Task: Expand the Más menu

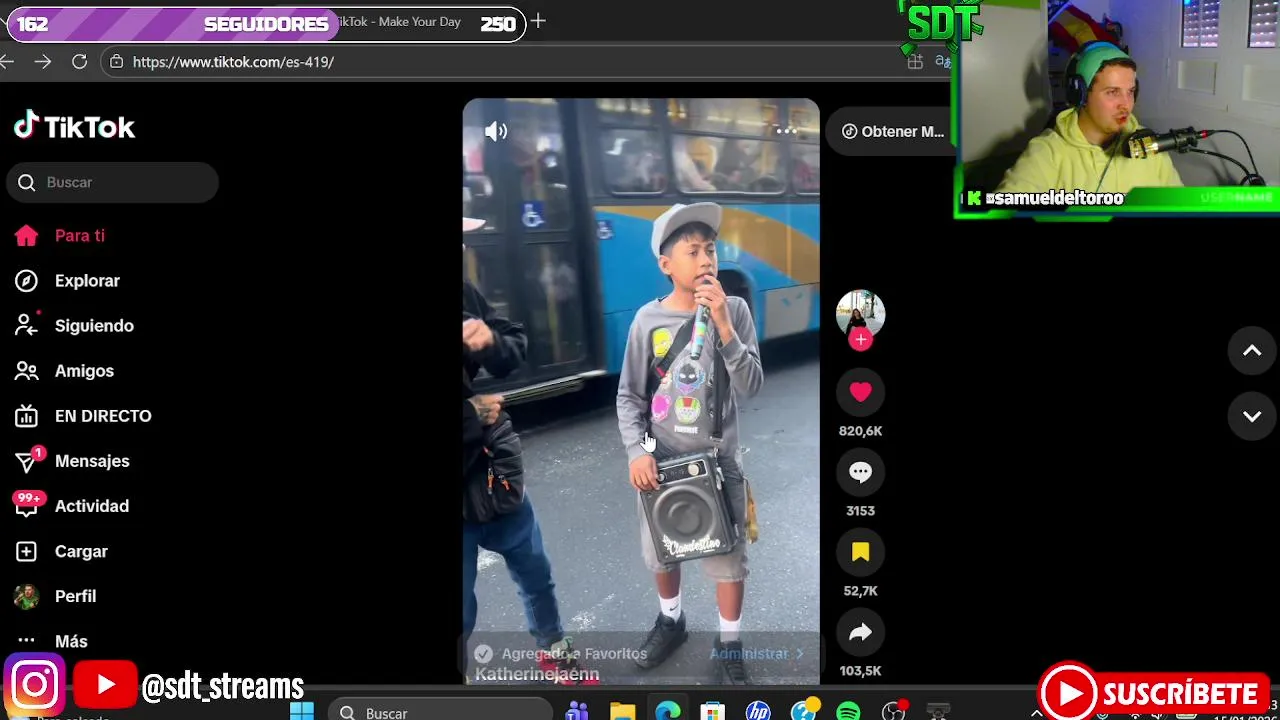Action: 71,641
